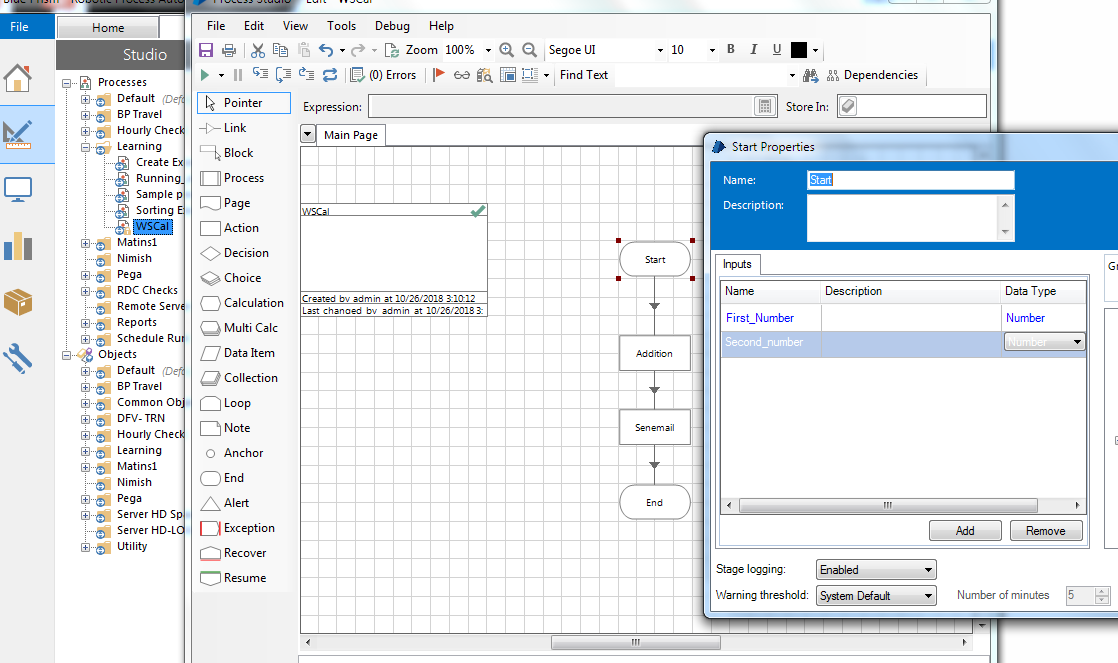Screen dimensions: 1118x663
Task: Run the process with green Go icon
Action: (205, 75)
